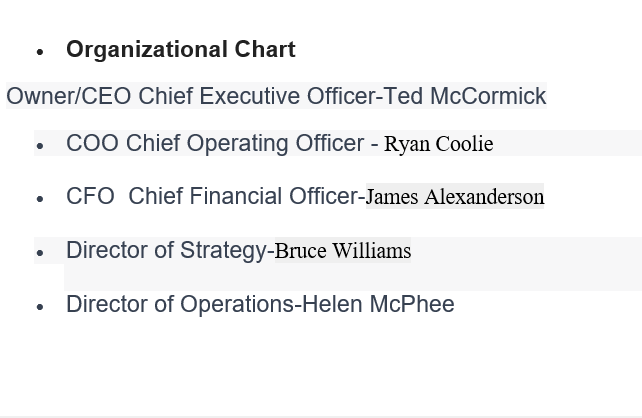The width and height of the screenshot is (642, 418).
Task: Click the bullet before Director of Strategy
Action: (x=40, y=253)
